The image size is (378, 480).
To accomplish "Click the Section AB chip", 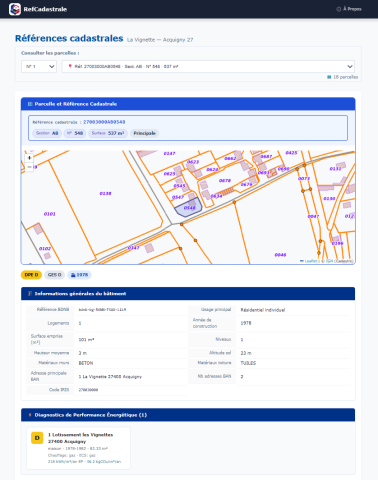I will [47, 133].
